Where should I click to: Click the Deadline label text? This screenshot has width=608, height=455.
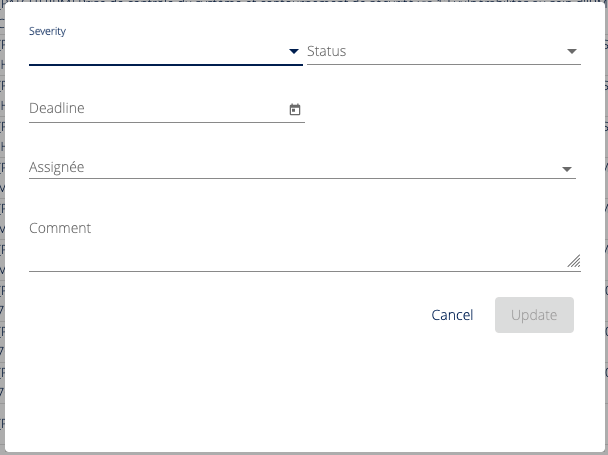(57, 108)
